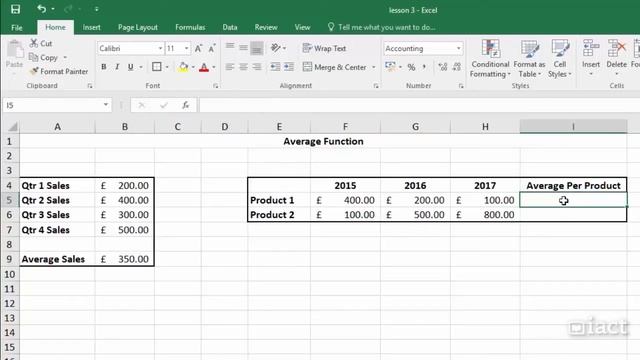This screenshot has height=360, width=640.
Task: Toggle Align Left
Action: point(230,67)
